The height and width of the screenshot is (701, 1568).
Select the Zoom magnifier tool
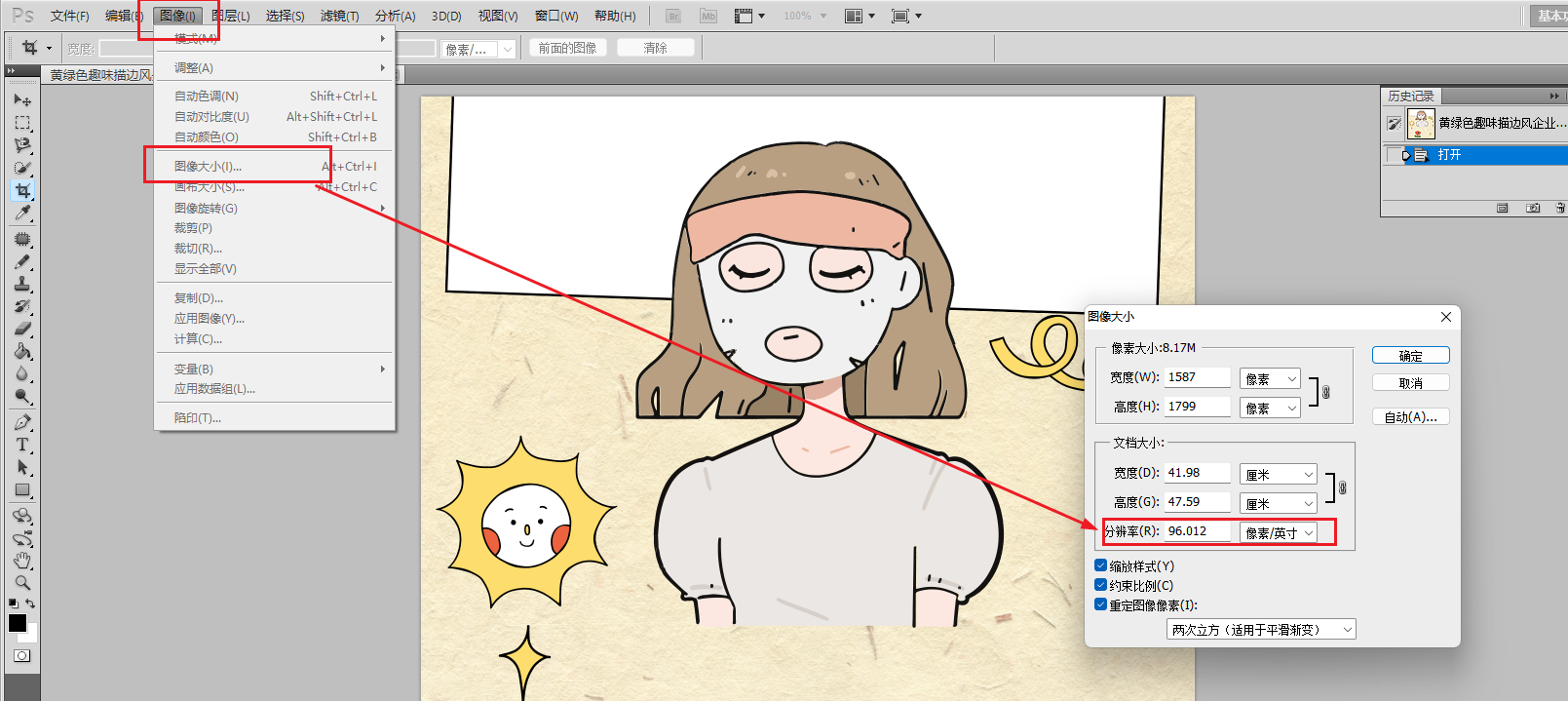point(21,583)
